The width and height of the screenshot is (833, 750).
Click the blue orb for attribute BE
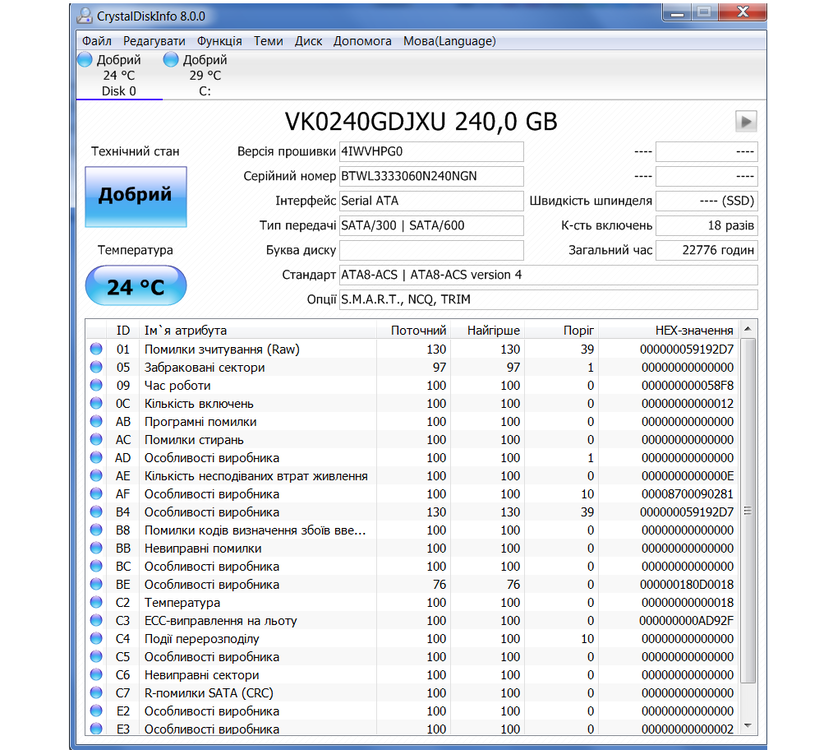[96, 584]
